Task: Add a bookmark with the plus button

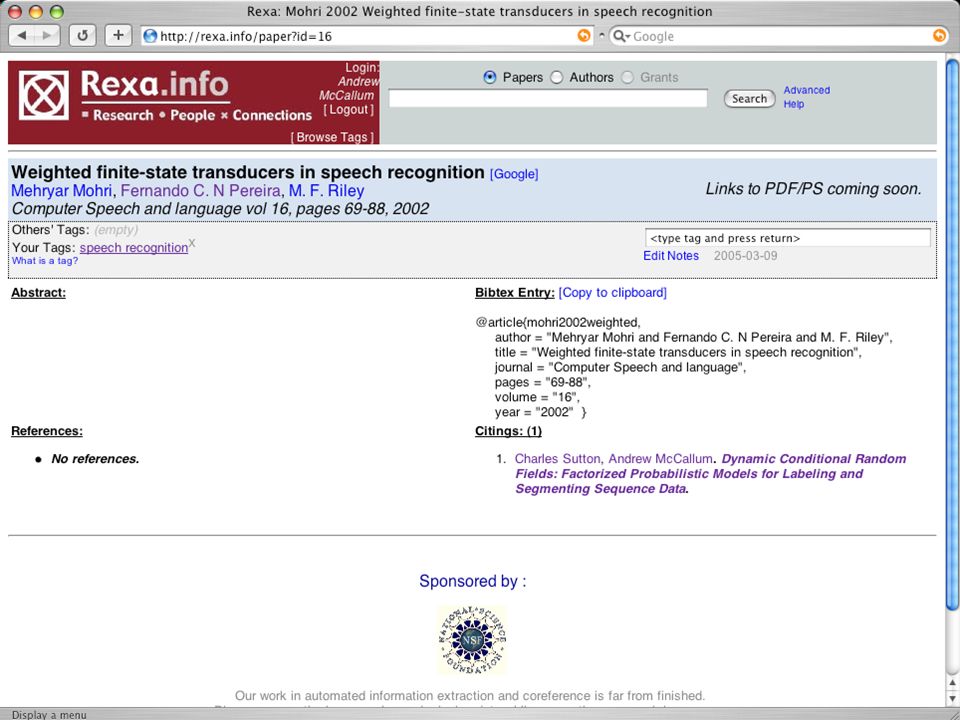Action: [118, 36]
